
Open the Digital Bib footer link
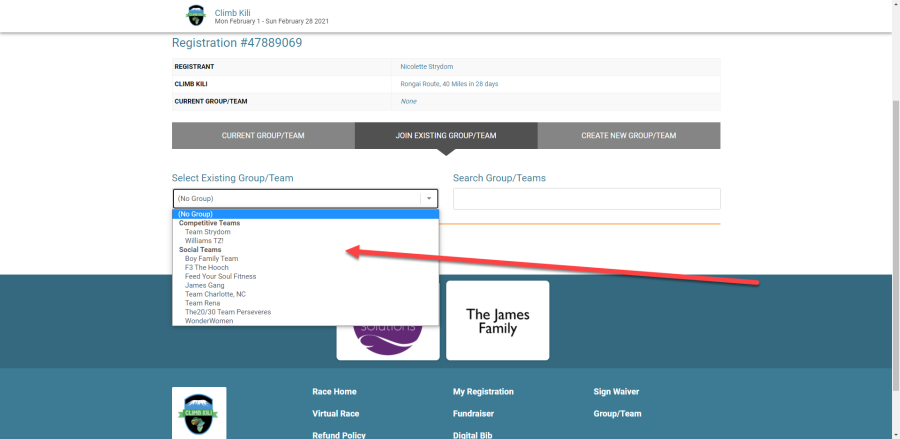(x=472, y=435)
